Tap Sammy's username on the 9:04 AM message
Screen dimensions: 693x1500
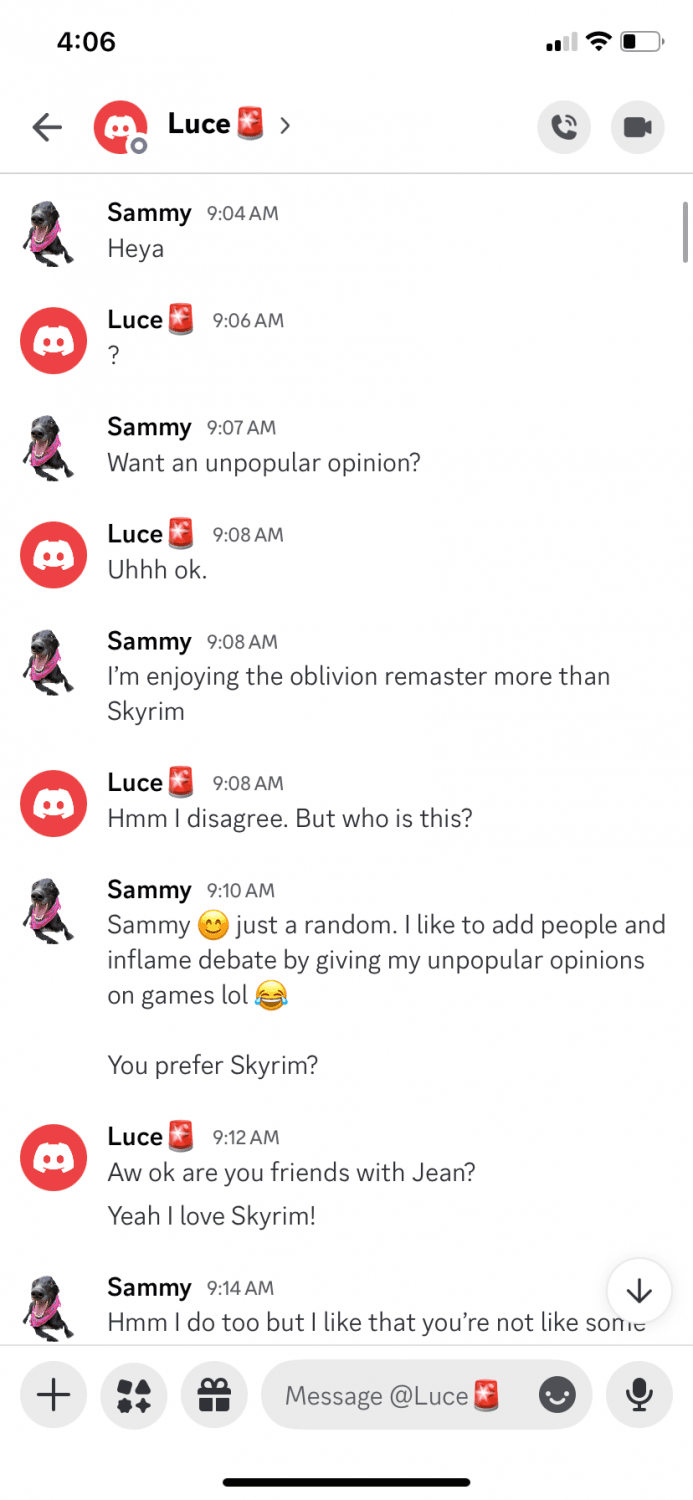pos(149,212)
